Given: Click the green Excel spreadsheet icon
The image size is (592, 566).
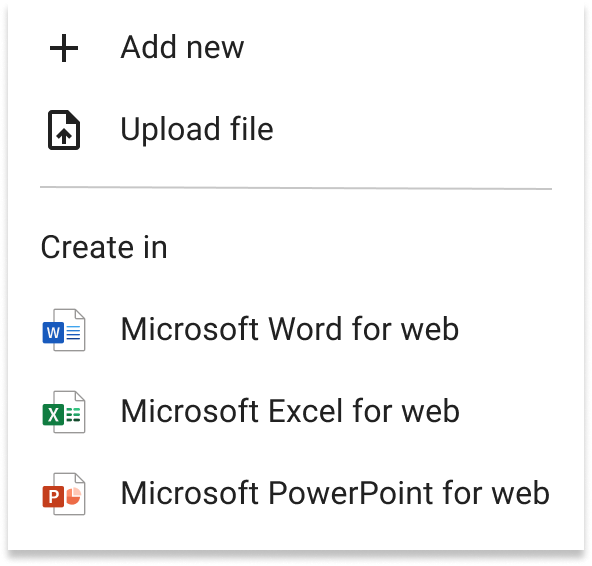Looking at the screenshot, I should click(x=64, y=412).
